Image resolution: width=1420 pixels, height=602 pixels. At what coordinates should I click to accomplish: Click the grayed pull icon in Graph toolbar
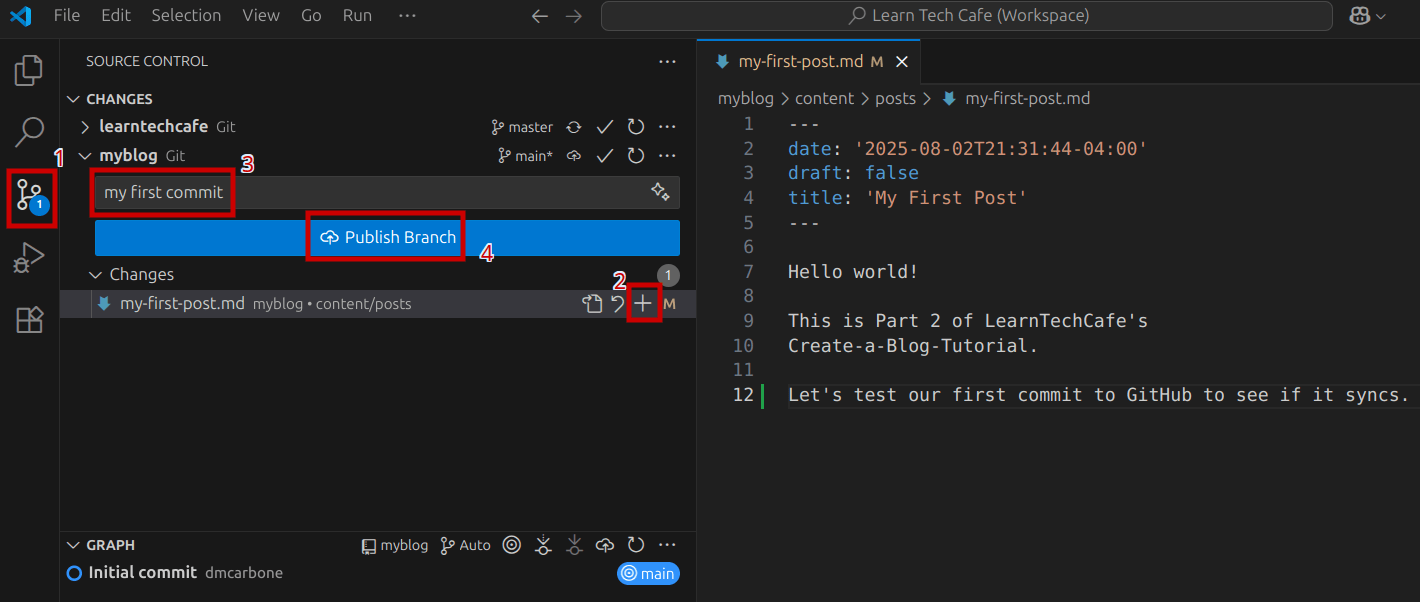[x=574, y=545]
